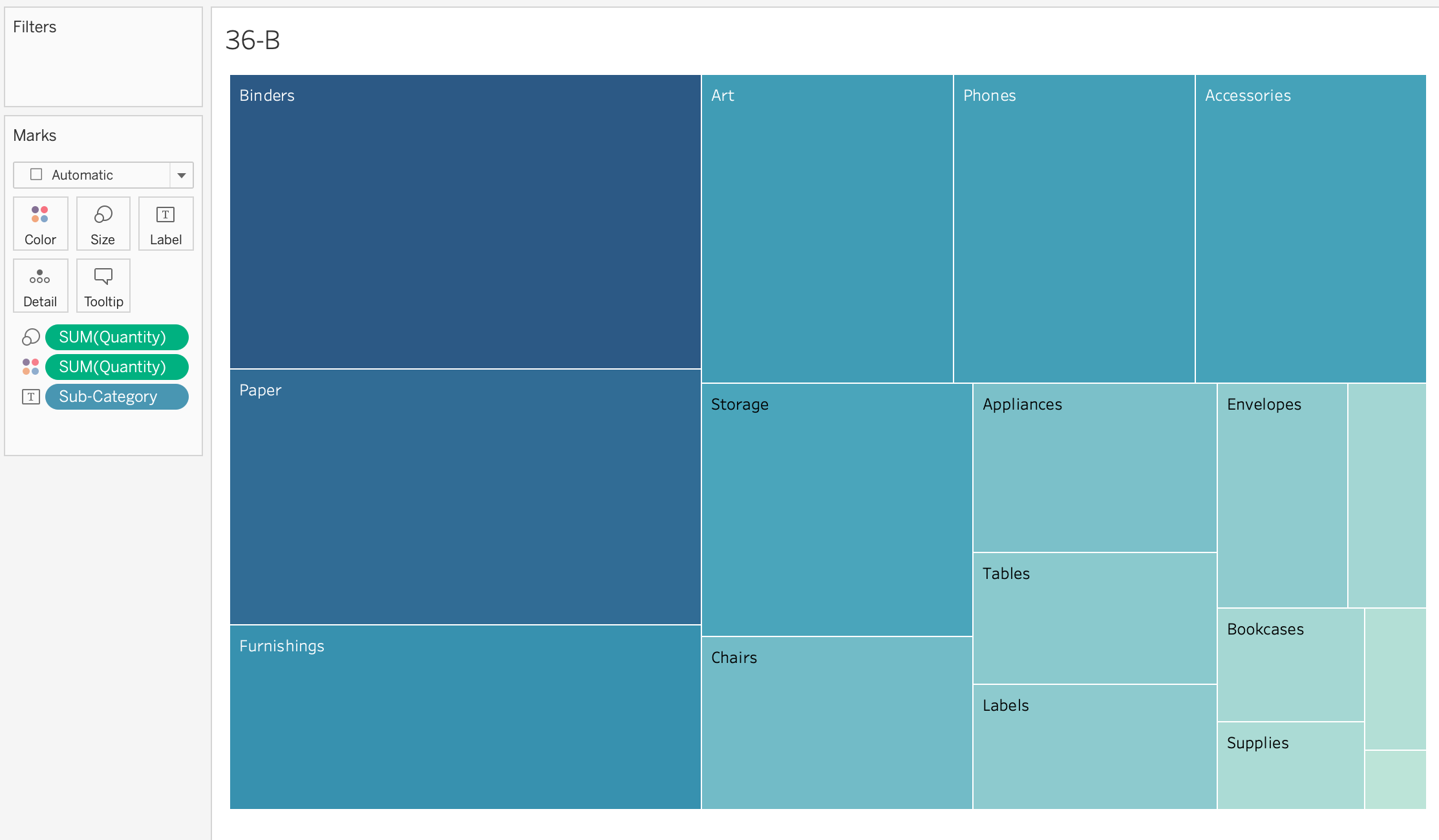Click the Detail marks card icon

[x=40, y=286]
